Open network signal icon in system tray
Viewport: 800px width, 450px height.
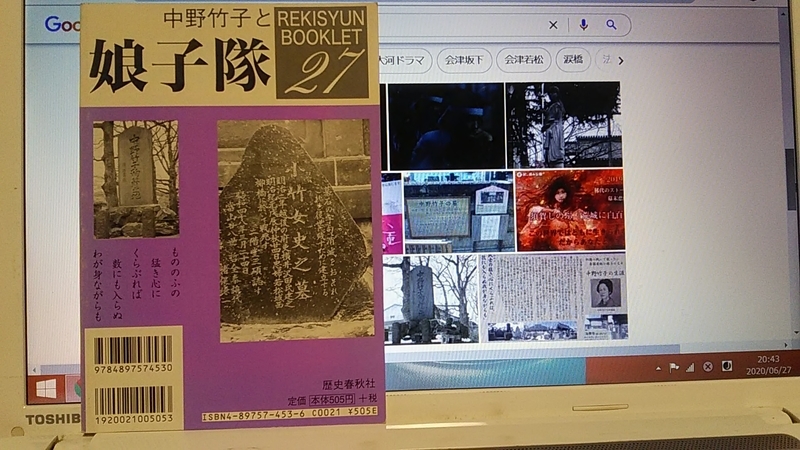[690, 367]
